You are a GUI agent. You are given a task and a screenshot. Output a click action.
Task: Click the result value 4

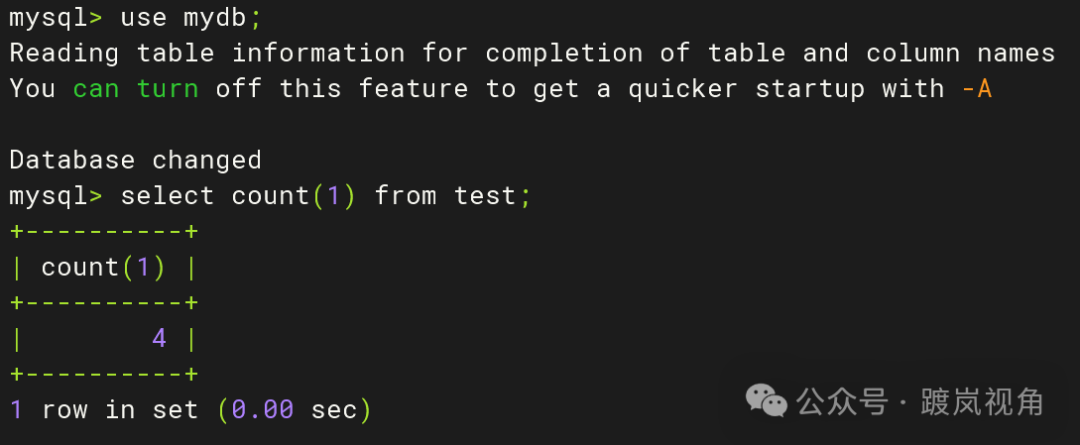(x=159, y=339)
